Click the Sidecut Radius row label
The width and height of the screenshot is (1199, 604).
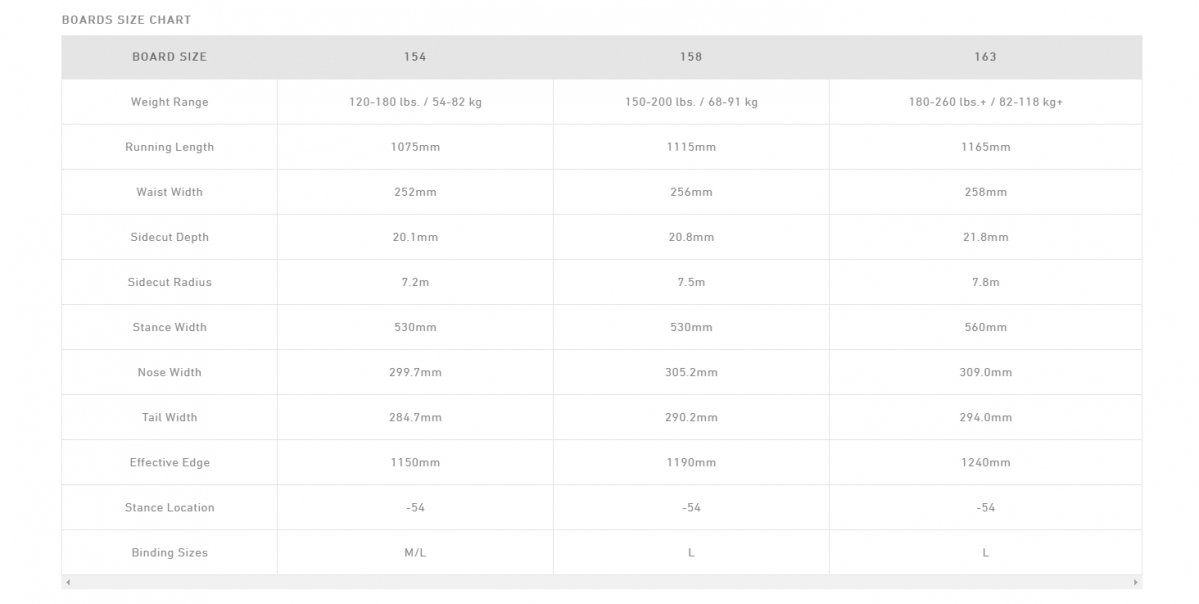[x=169, y=282]
